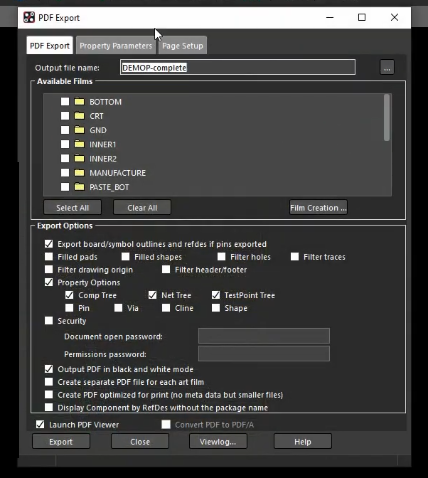Switch to the PDF Export tab
Viewport: 428px width, 478px height.
[50, 46]
